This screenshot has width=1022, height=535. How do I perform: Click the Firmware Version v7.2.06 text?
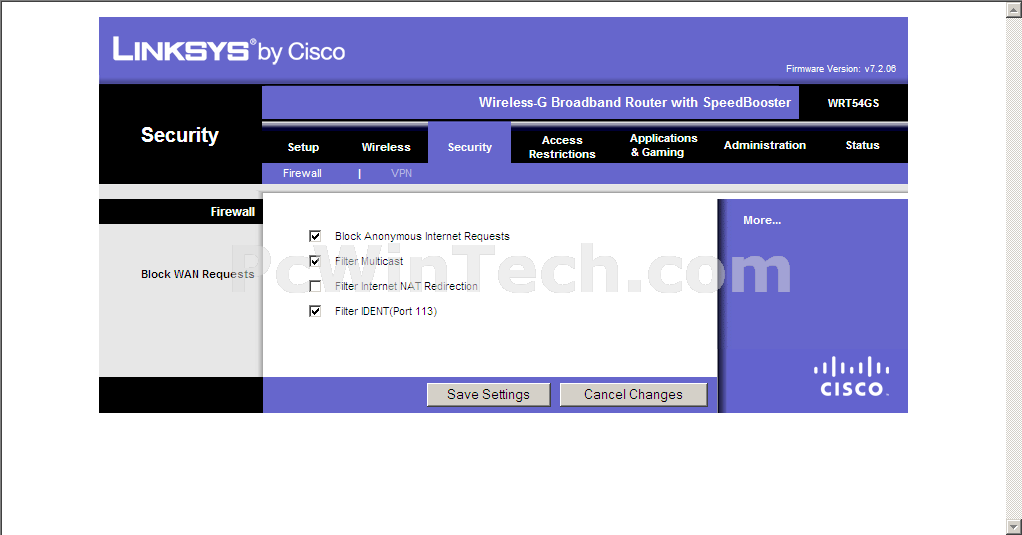click(x=841, y=68)
